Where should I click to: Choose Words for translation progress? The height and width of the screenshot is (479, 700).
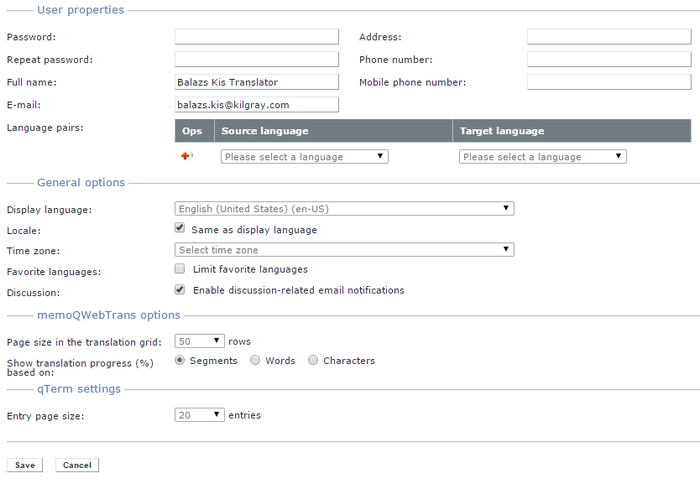(256, 360)
